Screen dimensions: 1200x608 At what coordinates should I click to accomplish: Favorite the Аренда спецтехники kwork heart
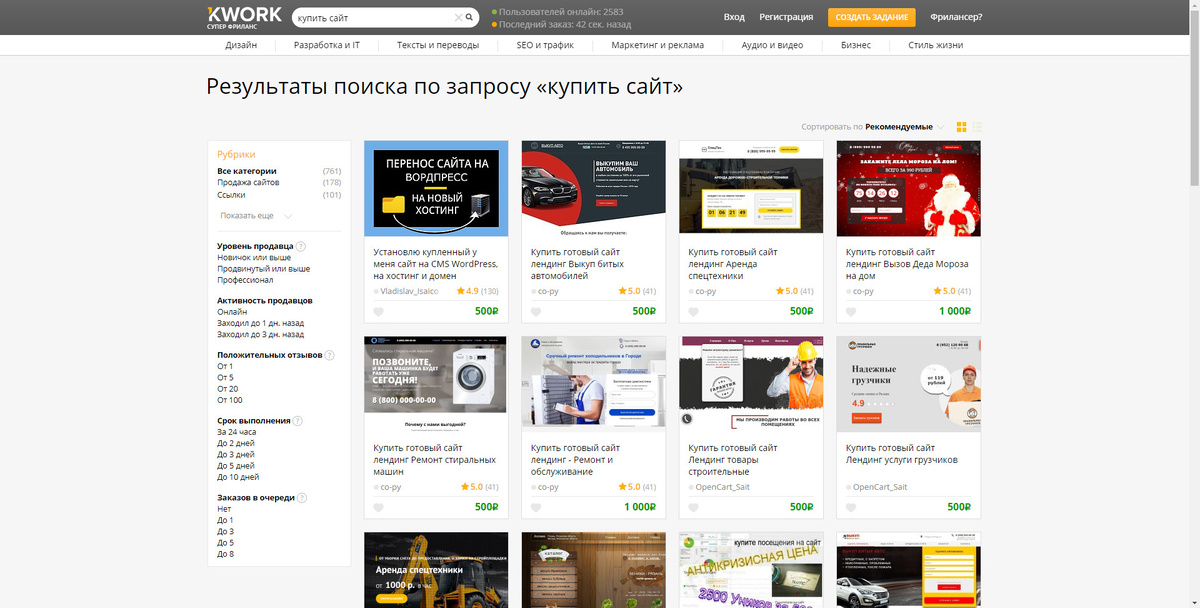tap(693, 311)
